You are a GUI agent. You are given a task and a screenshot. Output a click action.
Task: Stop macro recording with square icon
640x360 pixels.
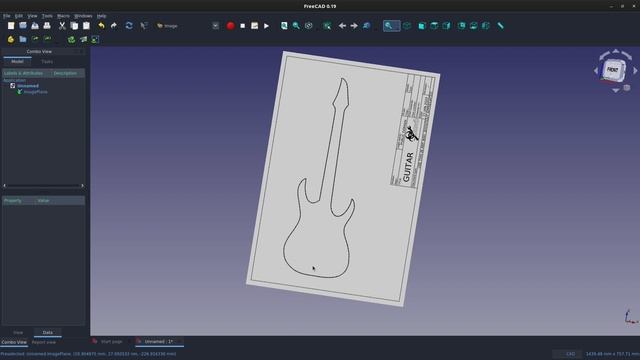242,26
